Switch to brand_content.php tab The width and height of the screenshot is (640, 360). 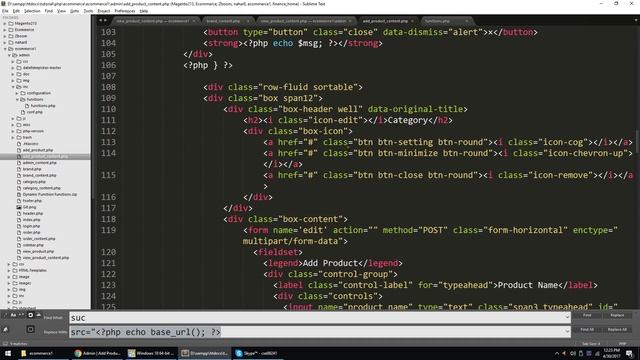pyautogui.click(x=226, y=21)
